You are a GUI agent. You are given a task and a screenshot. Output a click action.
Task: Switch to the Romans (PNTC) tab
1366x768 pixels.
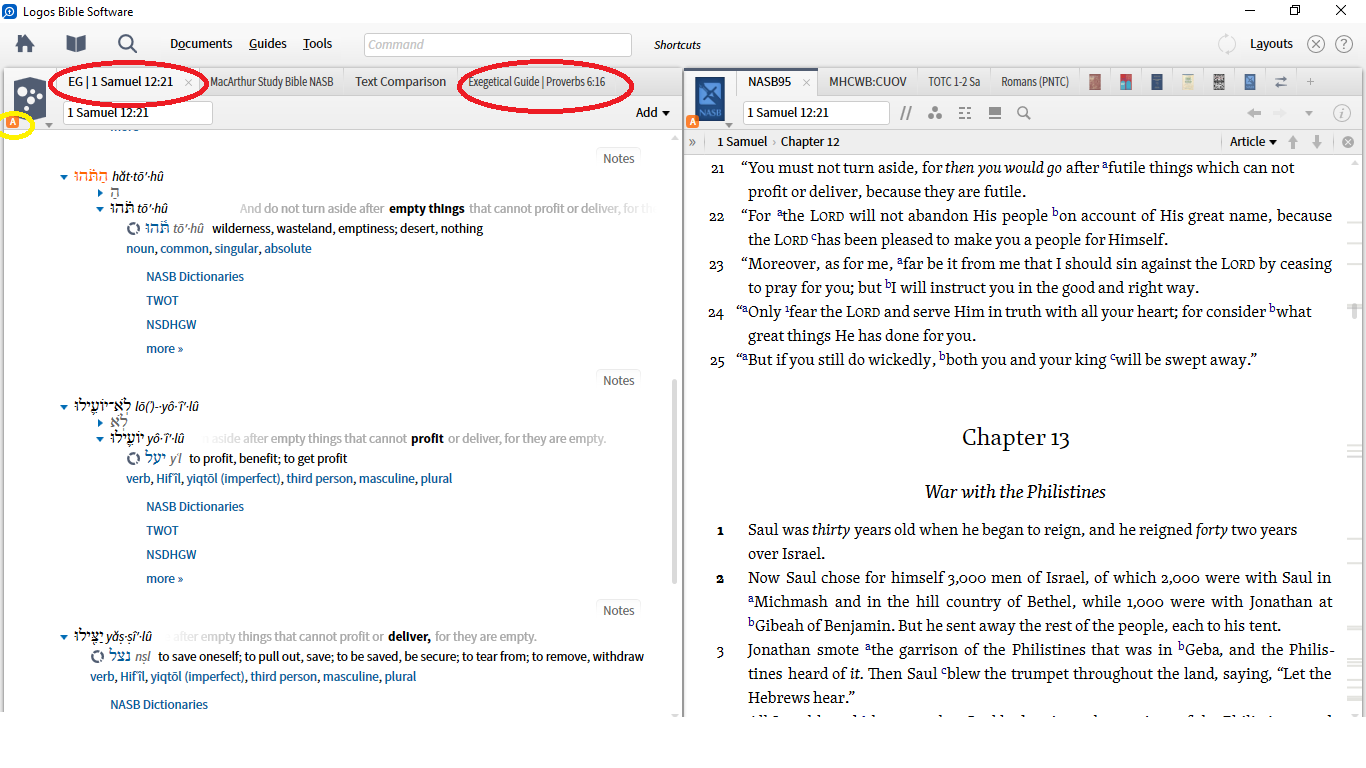1035,82
